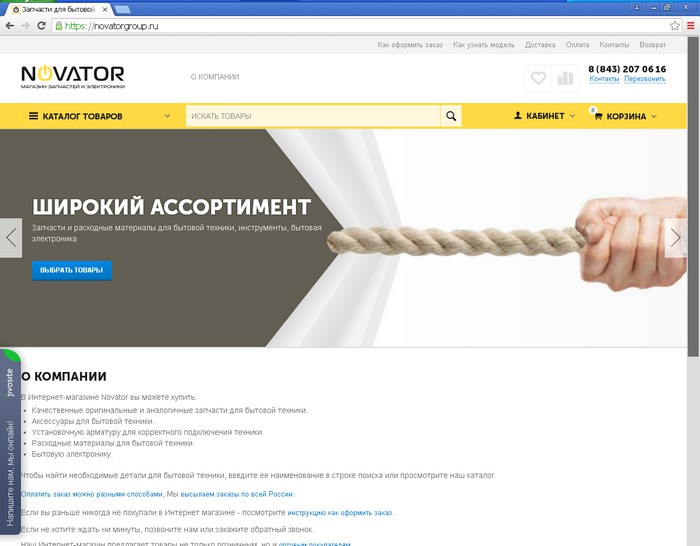Reload the page in browser toolbar
700x546 pixels.
click(41, 26)
